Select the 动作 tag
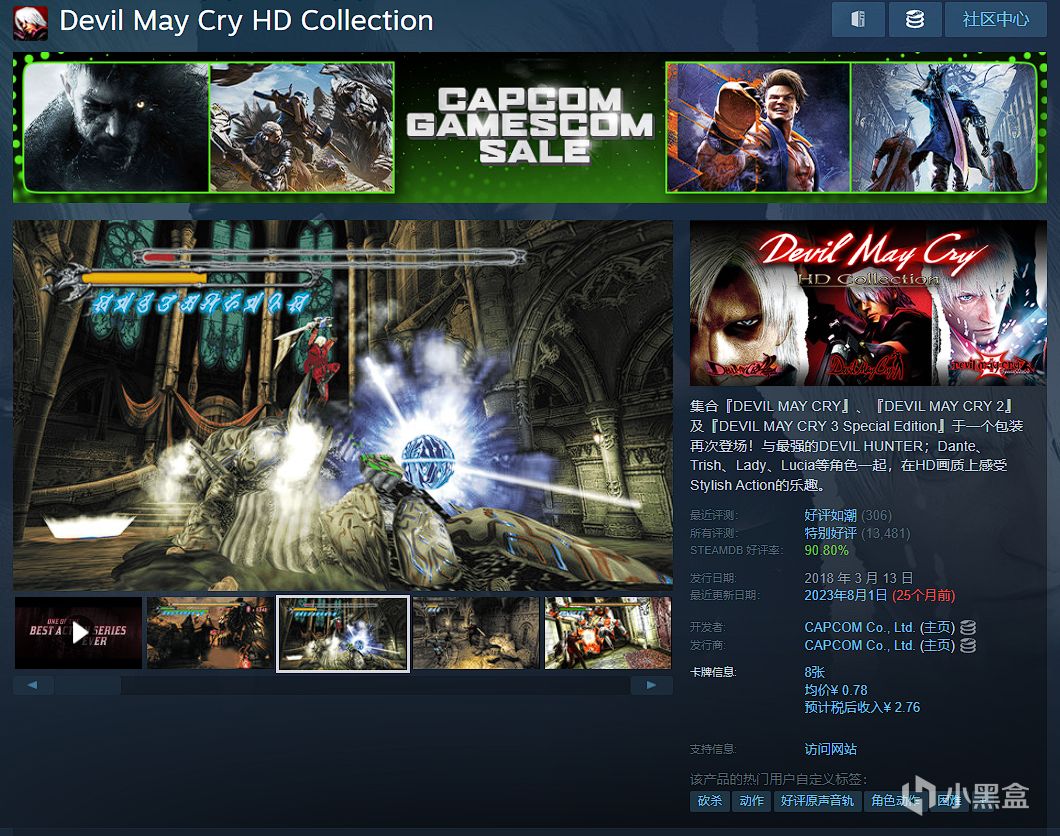The width and height of the screenshot is (1060, 836). tap(751, 801)
